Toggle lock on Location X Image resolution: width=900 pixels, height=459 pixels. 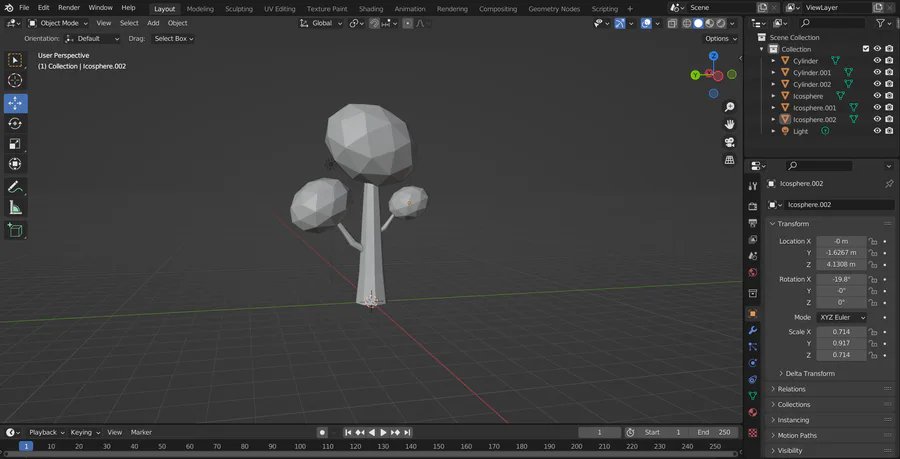pos(872,242)
